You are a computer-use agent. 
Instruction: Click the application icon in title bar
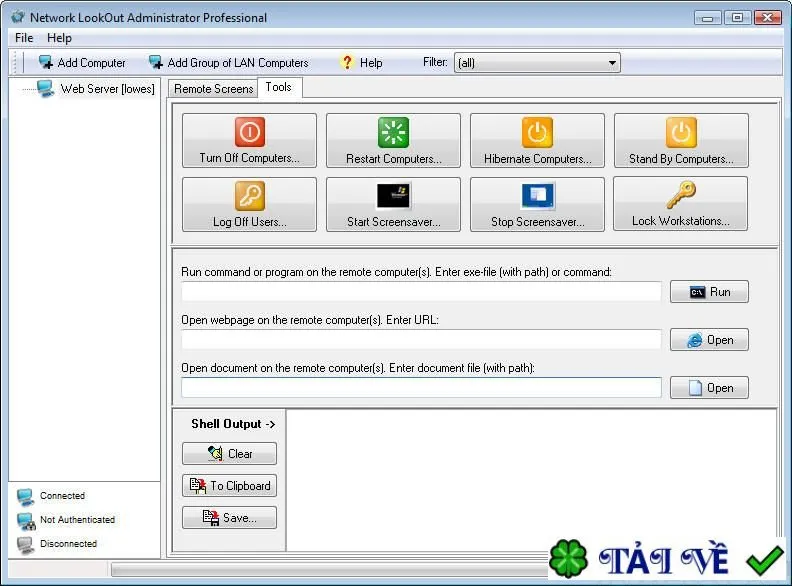pyautogui.click(x=18, y=17)
